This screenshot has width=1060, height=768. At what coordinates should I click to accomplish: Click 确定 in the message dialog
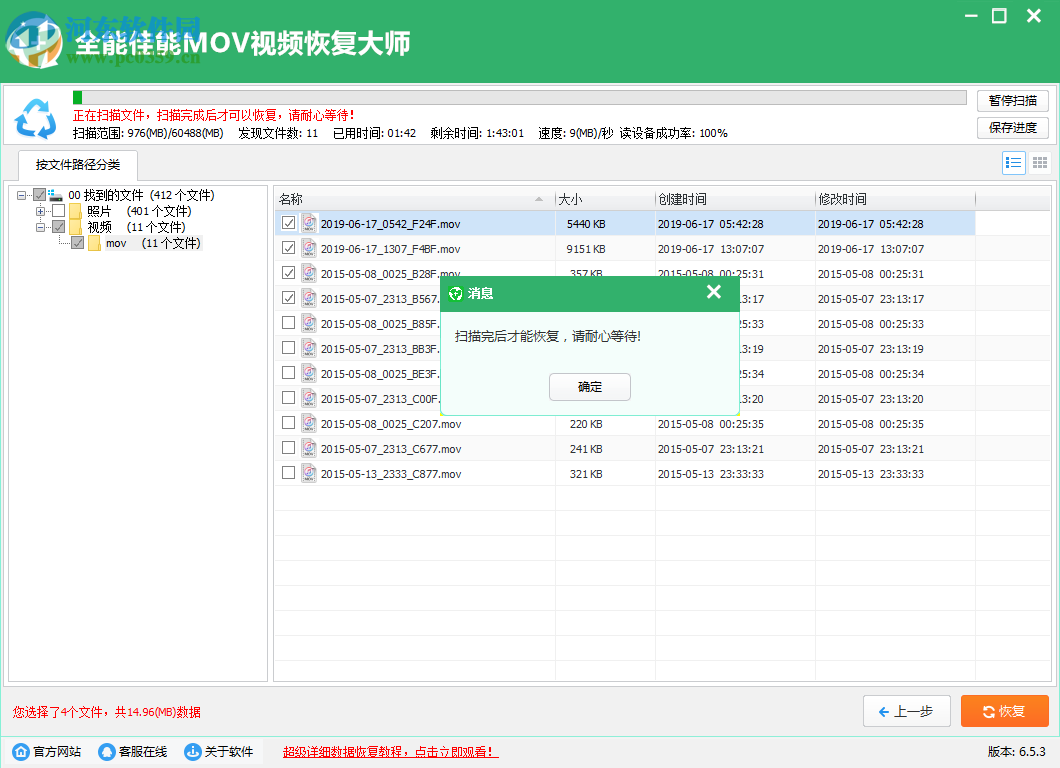tap(589, 387)
